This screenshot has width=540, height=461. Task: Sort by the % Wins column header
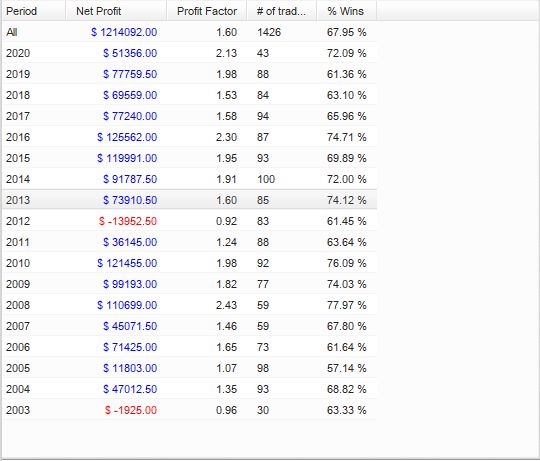coord(346,11)
